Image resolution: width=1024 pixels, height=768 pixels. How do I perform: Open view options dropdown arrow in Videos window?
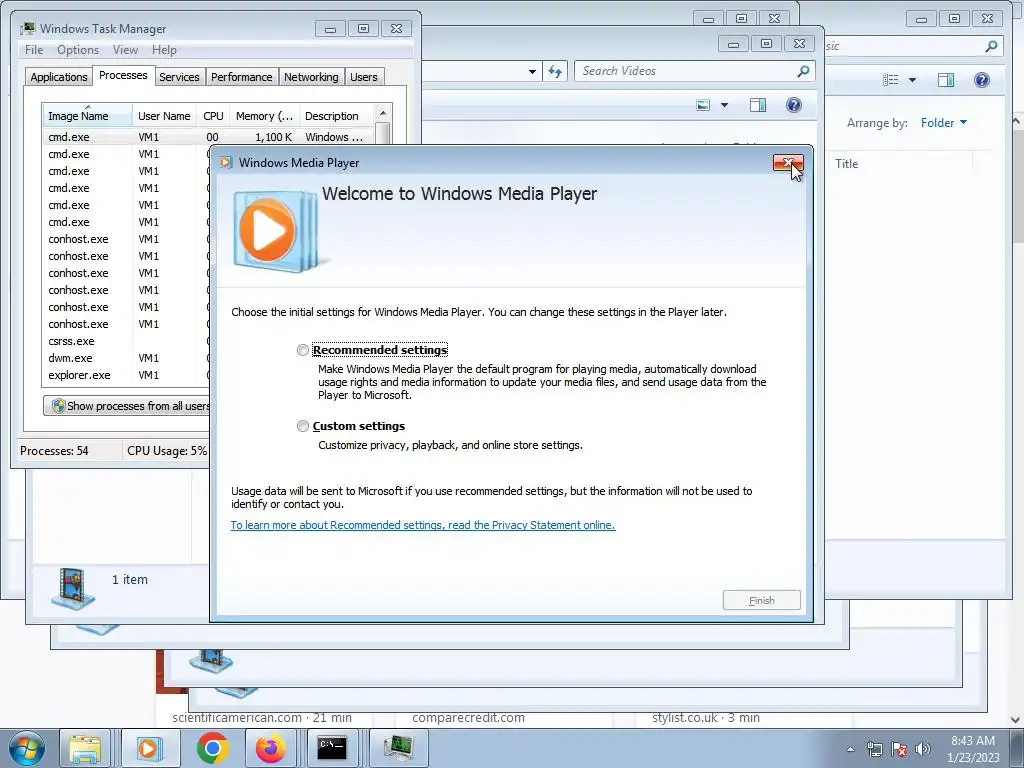click(724, 105)
